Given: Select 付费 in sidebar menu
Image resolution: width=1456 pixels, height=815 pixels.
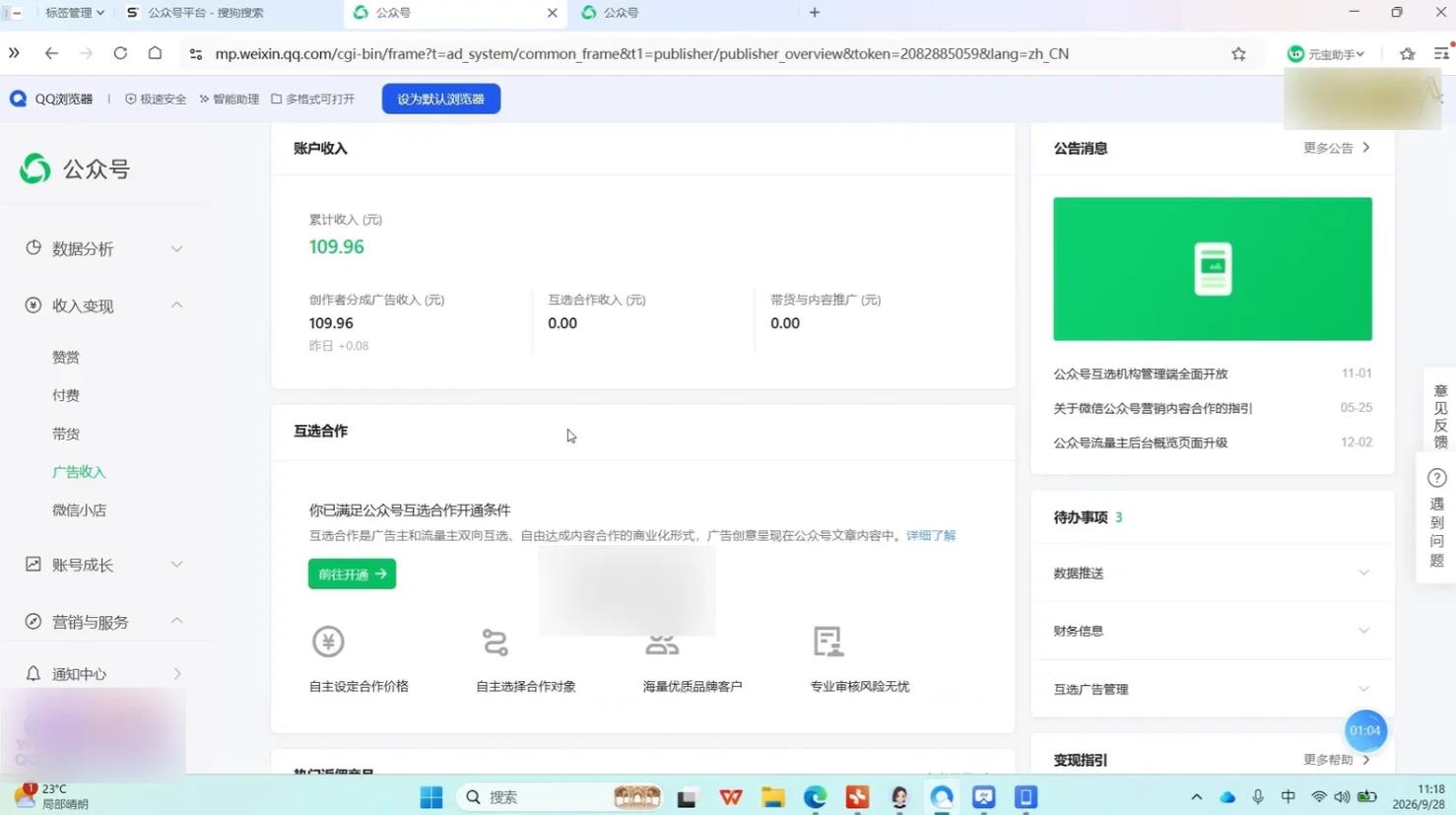Looking at the screenshot, I should (x=66, y=395).
